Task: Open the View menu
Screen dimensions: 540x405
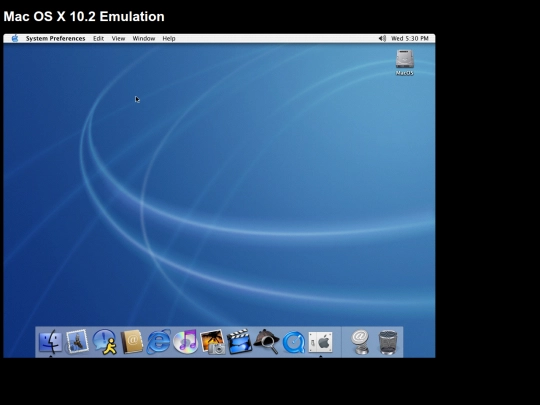Action: click(118, 39)
